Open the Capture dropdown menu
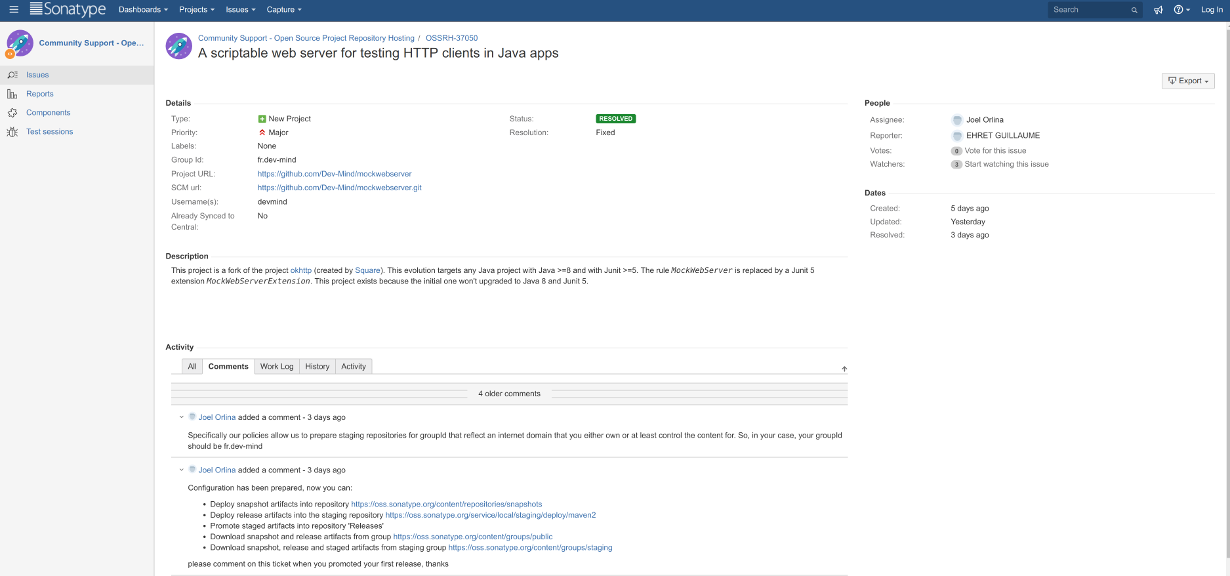Viewport: 1230px width, 576px height. [284, 9]
